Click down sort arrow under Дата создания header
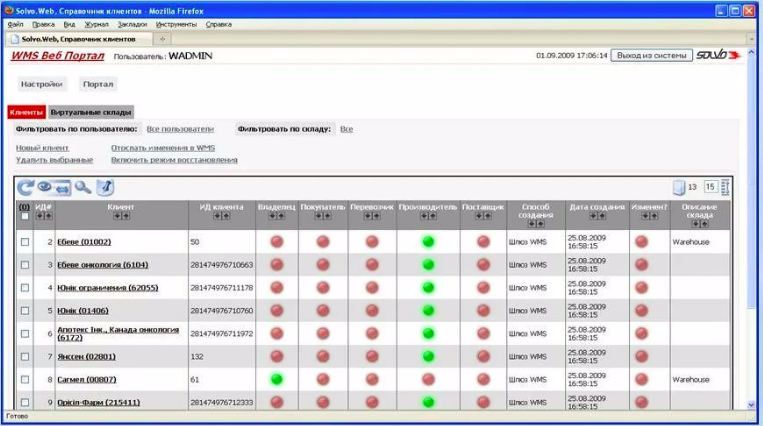The image size is (763, 426). click(x=593, y=216)
